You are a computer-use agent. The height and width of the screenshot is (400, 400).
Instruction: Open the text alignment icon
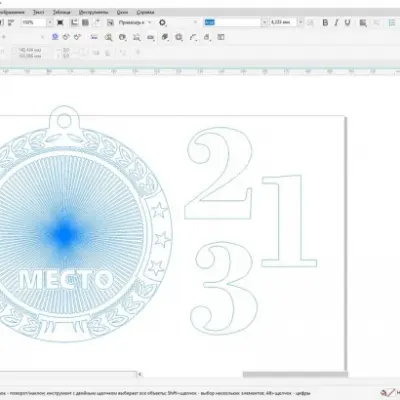click(363, 23)
